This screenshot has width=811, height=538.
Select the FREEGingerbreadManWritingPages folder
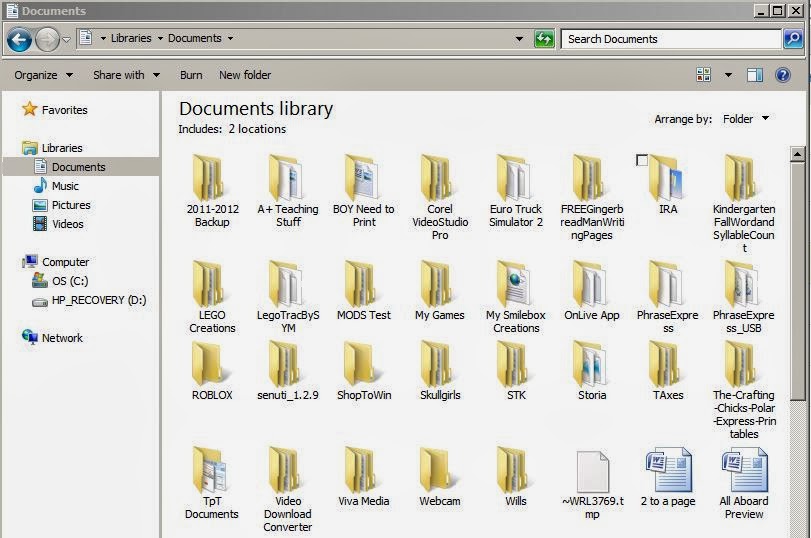click(592, 197)
